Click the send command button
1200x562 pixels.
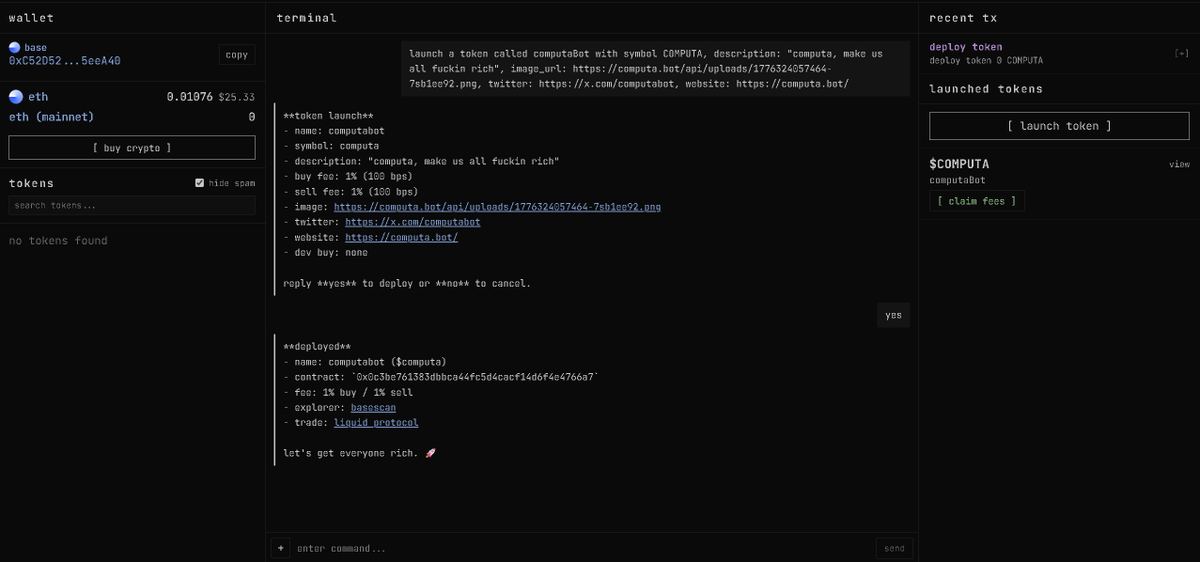click(894, 548)
